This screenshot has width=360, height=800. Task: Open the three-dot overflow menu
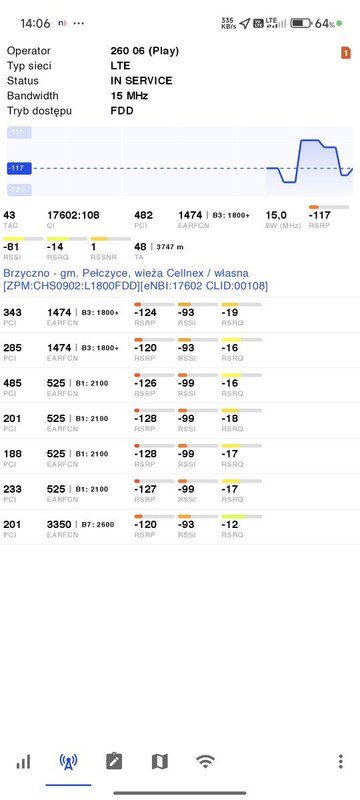(341, 762)
